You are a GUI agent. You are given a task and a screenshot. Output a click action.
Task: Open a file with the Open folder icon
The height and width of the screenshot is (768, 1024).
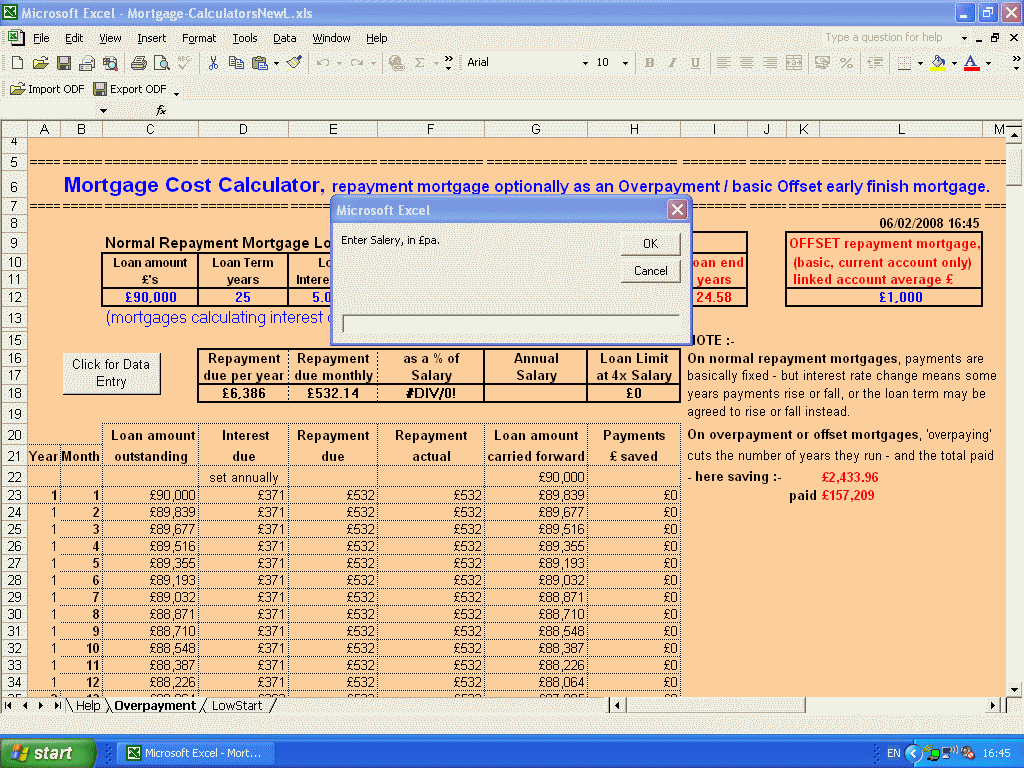(x=40, y=63)
